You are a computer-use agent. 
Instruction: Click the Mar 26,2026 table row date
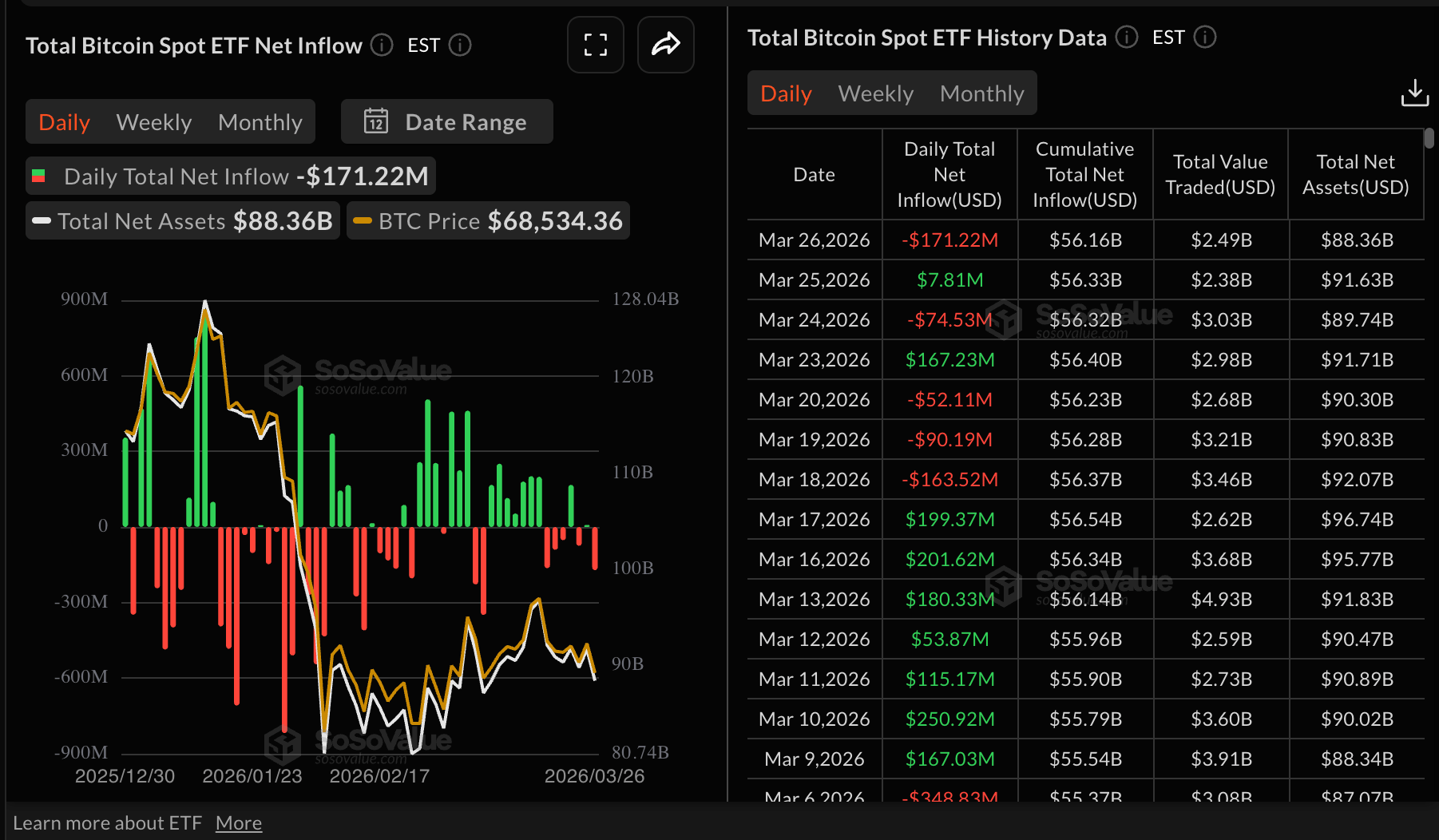tap(814, 240)
